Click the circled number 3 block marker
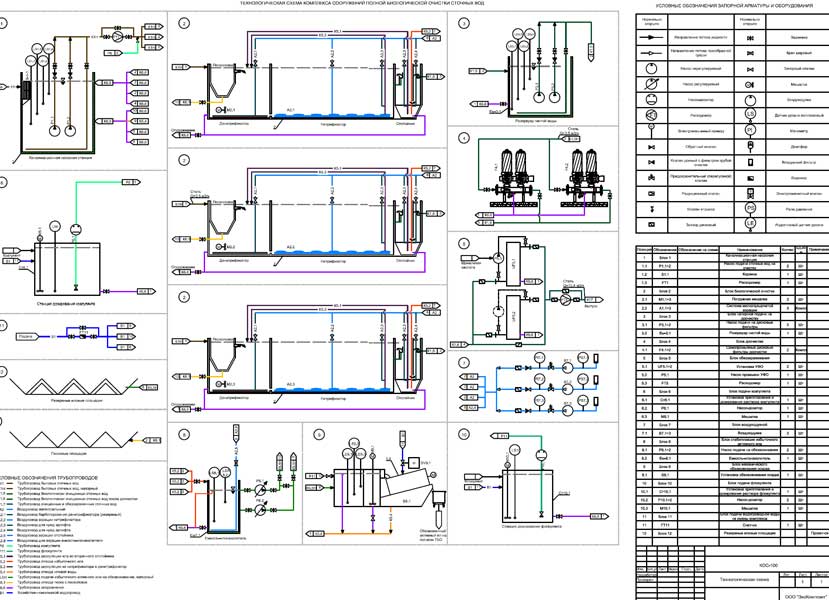829x600 pixels. point(464,22)
